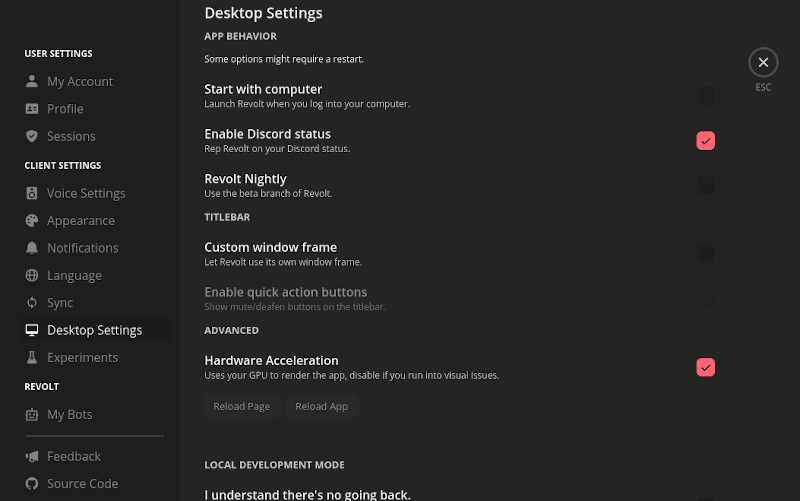Click the My Account person icon
The width and height of the screenshot is (800, 501).
click(x=32, y=81)
